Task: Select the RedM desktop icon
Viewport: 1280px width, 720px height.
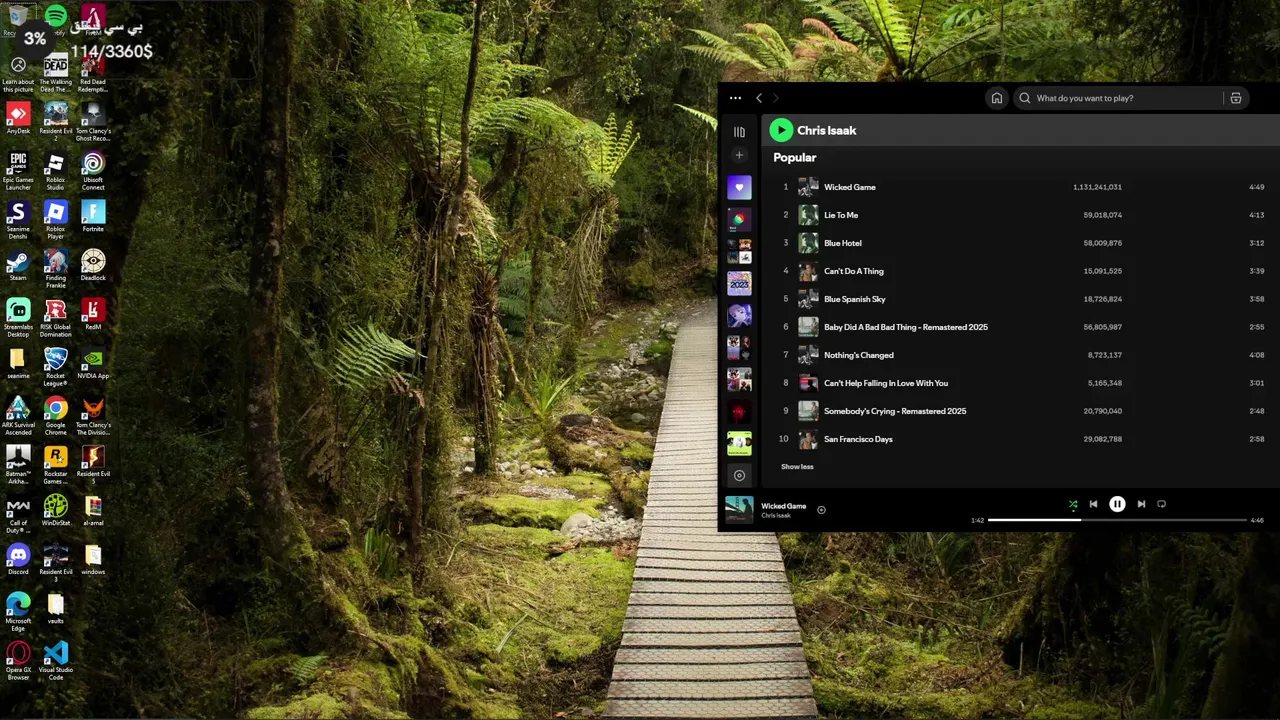Action: 93,314
